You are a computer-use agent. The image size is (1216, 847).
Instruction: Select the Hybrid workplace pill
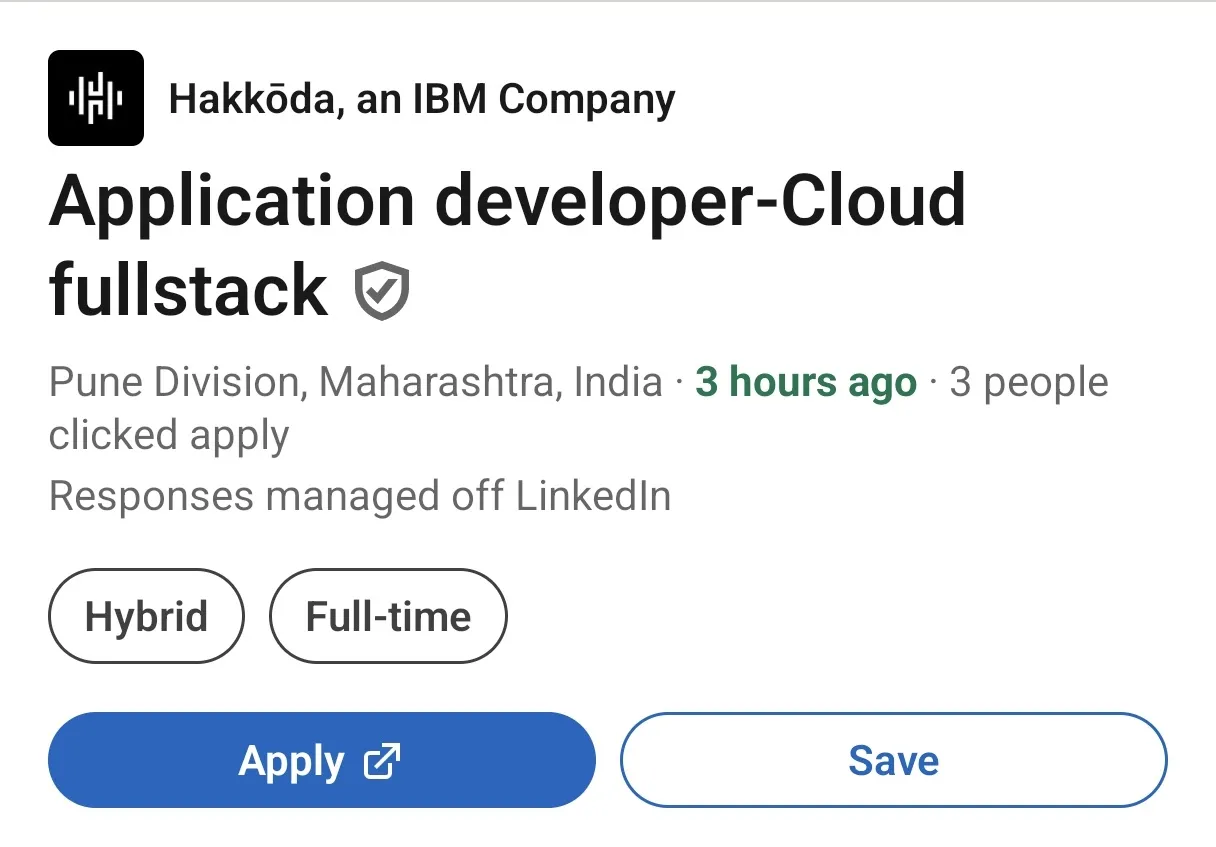[x=146, y=616]
